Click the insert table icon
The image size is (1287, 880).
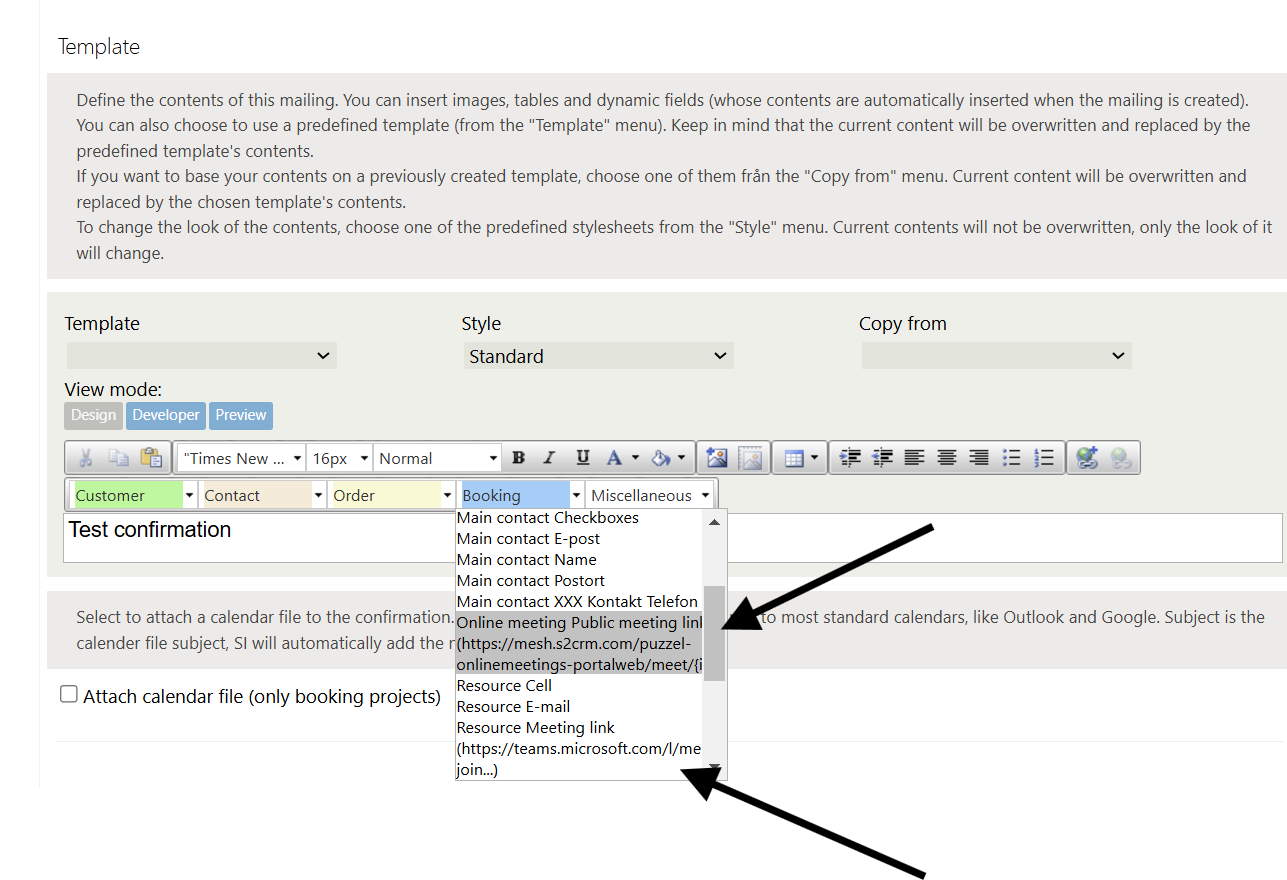795,458
